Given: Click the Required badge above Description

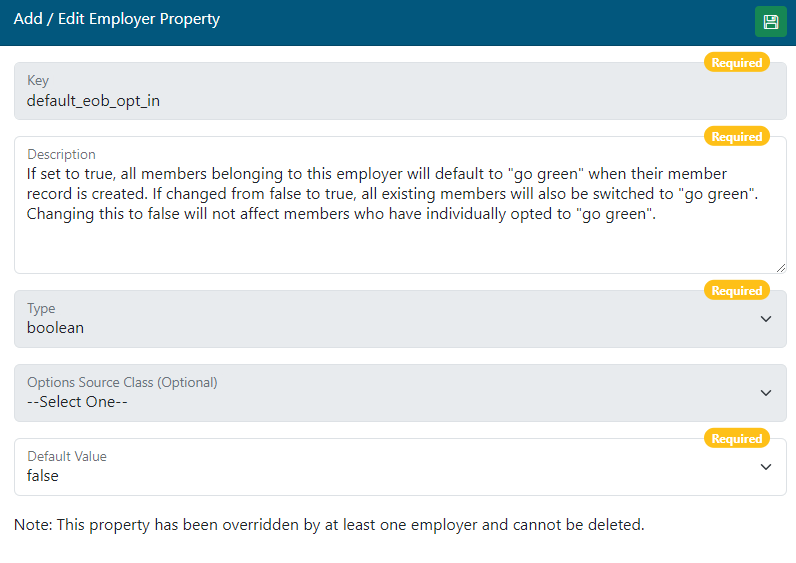Looking at the screenshot, I should [x=737, y=137].
